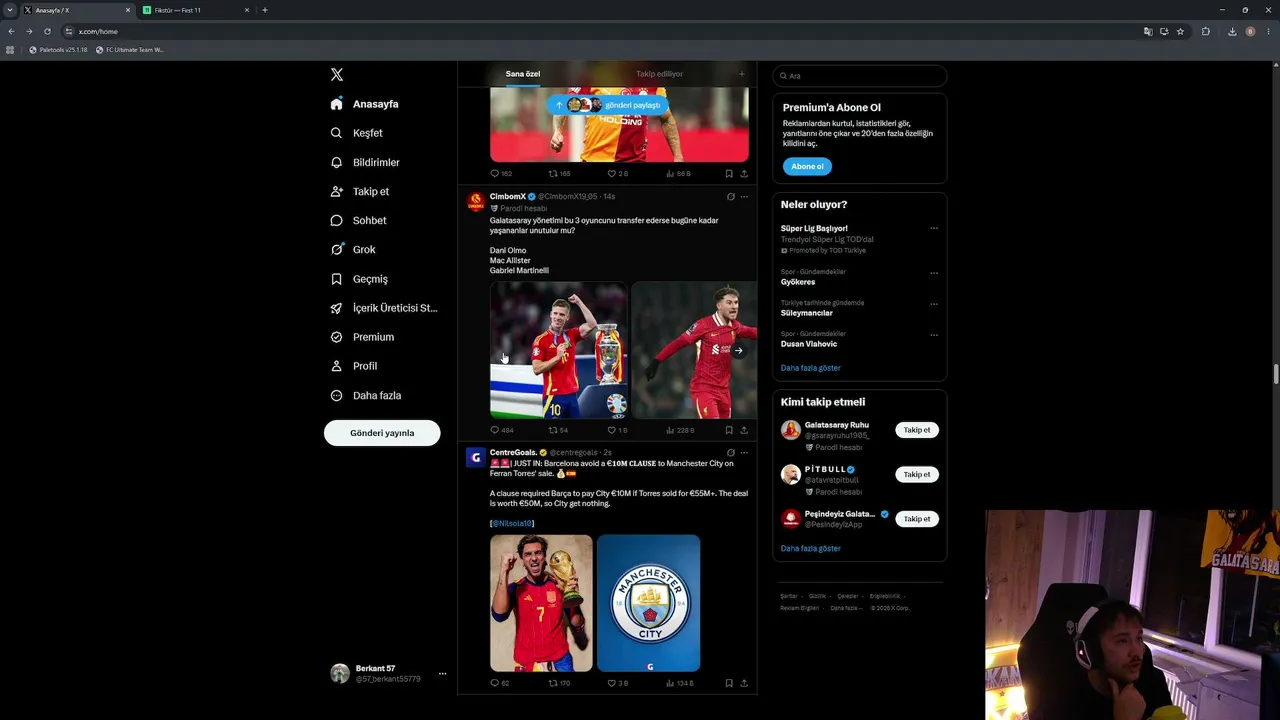The height and width of the screenshot is (720, 1280).
Task: Share the CentreGoals post
Action: (744, 683)
